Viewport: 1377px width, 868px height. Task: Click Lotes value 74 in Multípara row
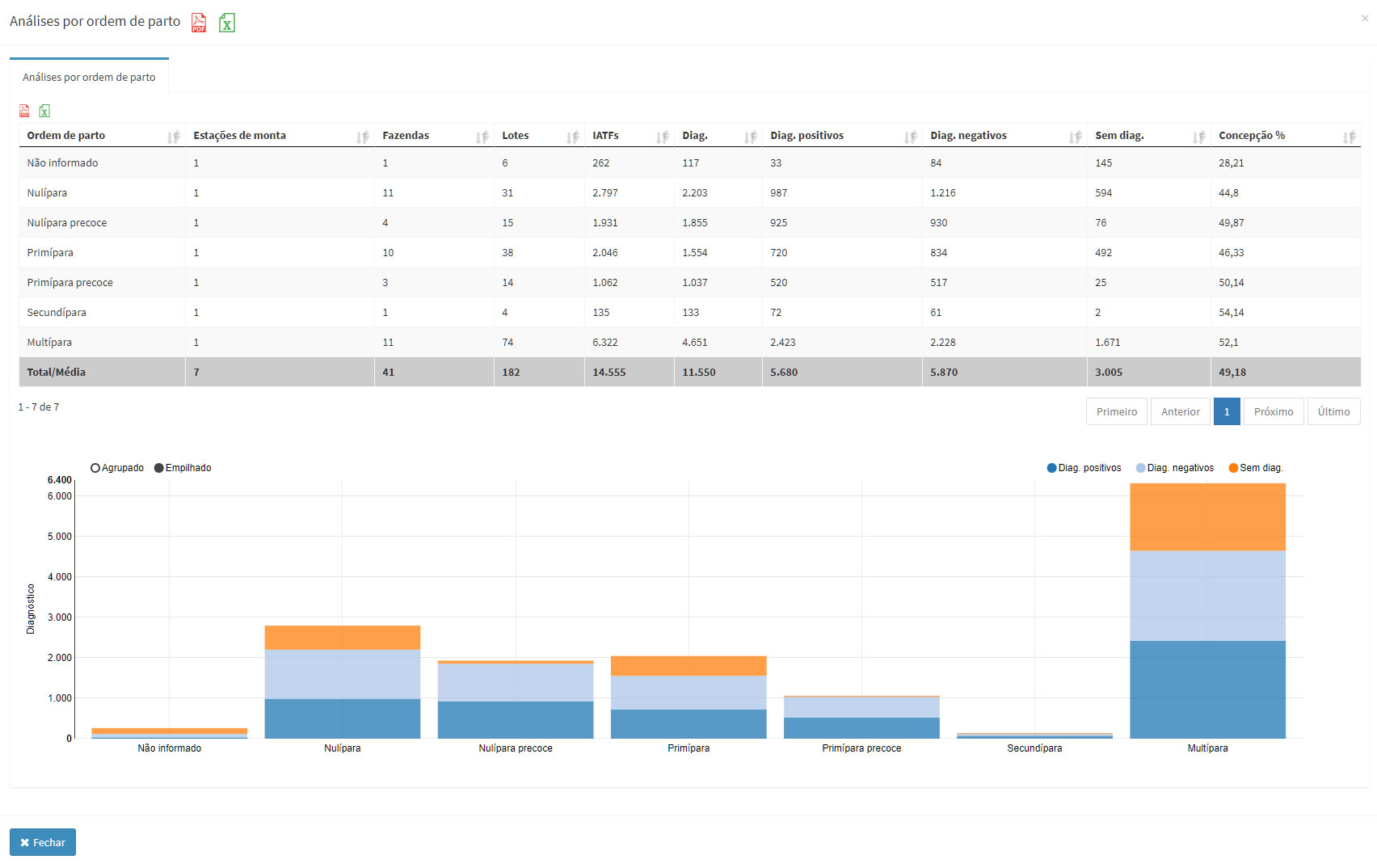(x=507, y=342)
